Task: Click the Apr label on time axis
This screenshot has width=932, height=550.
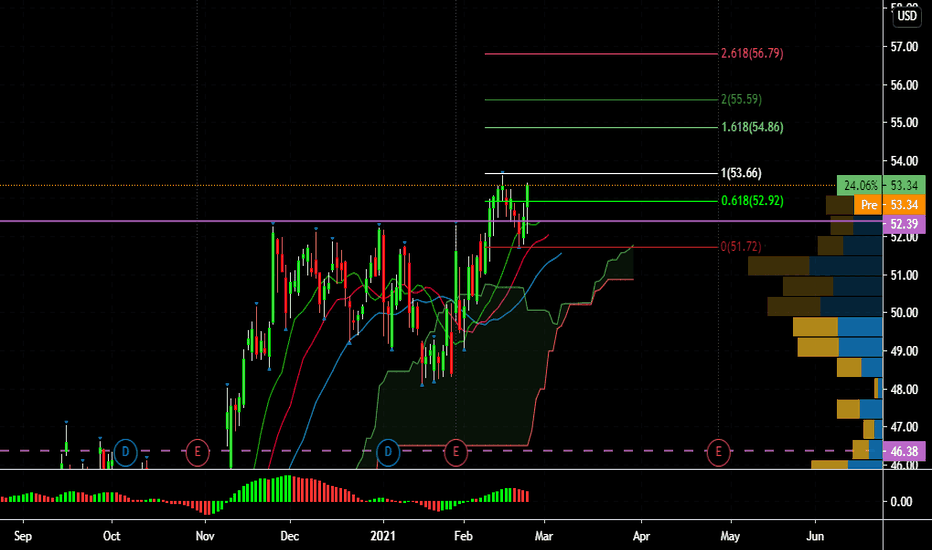Action: 641,536
